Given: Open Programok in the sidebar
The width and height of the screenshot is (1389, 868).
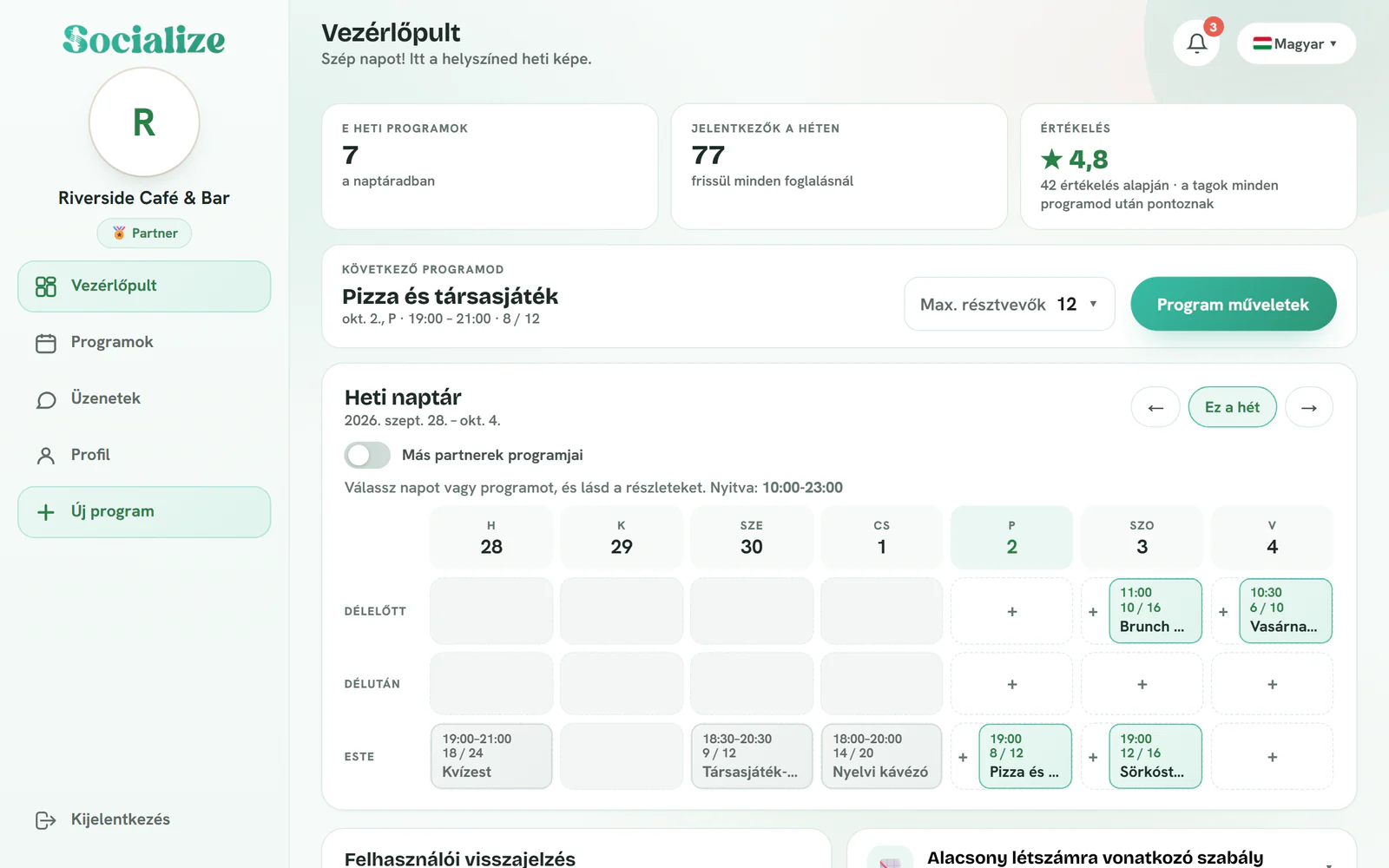Looking at the screenshot, I should click(x=144, y=342).
